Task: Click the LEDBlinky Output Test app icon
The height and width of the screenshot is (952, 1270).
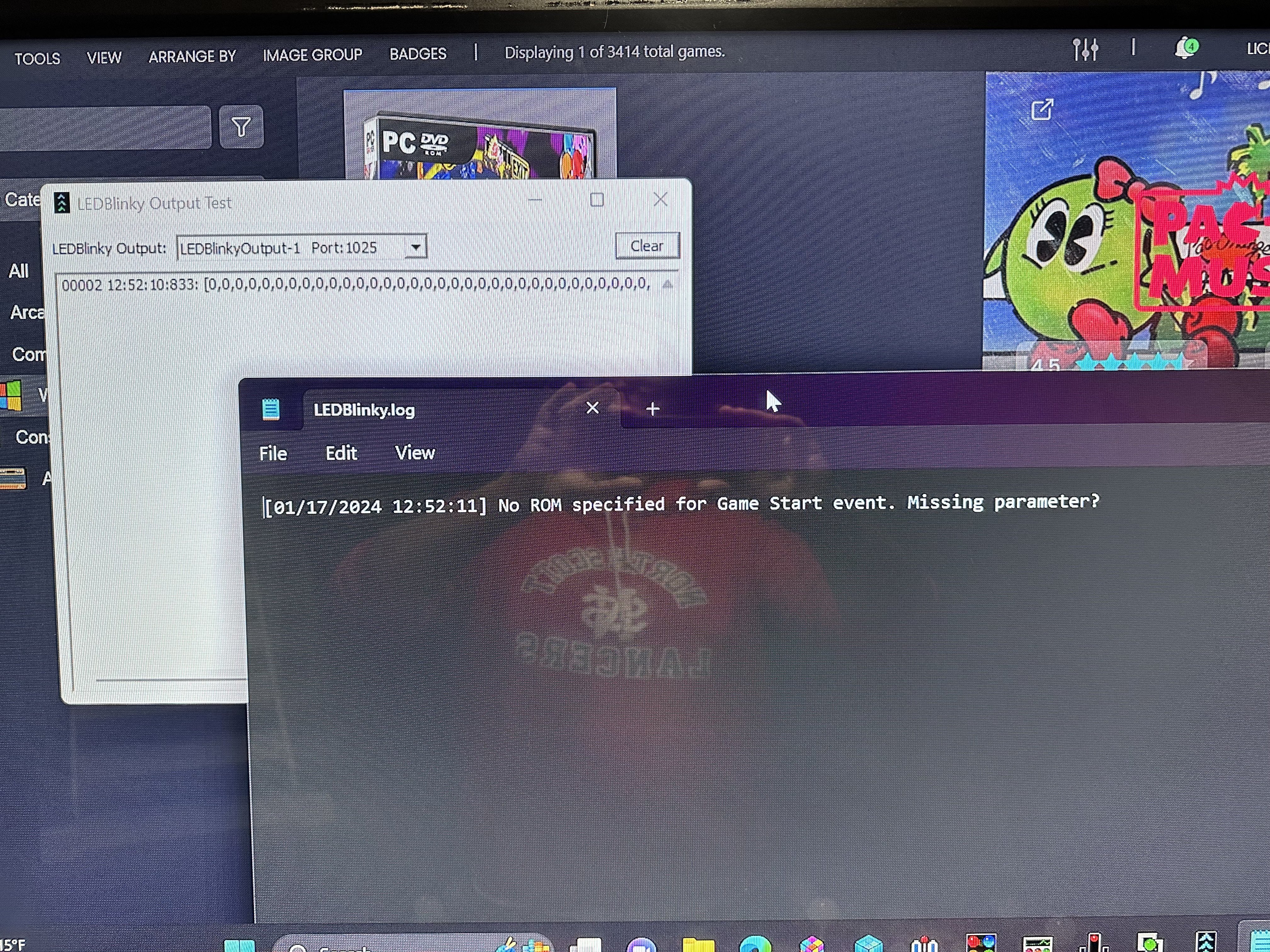Action: (61, 202)
